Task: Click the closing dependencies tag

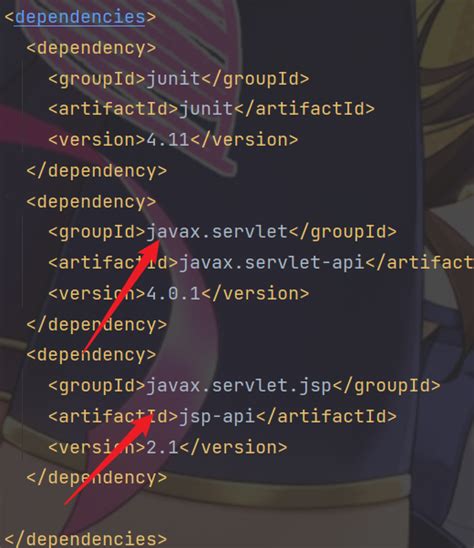Action: coord(86,539)
